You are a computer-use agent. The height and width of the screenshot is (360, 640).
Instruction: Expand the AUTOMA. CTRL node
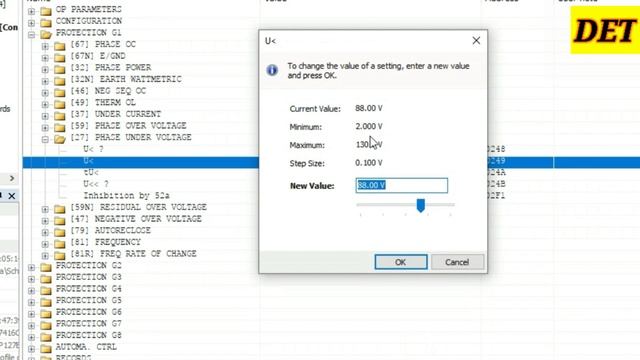coord(31,349)
